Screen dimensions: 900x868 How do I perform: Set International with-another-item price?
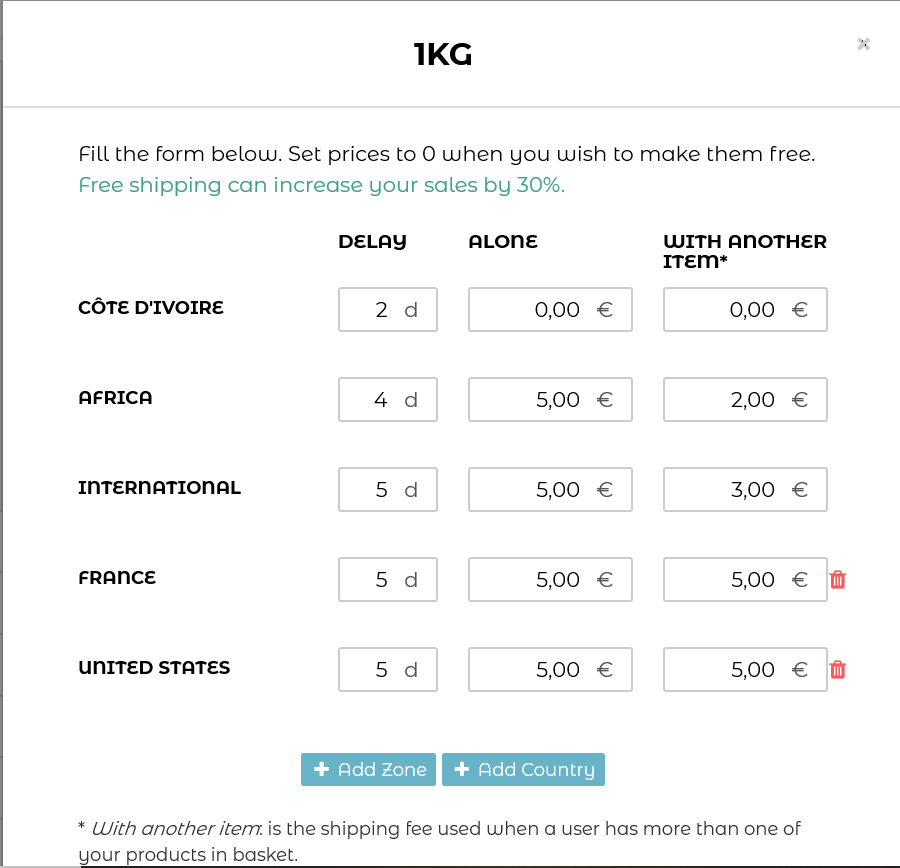[x=730, y=490]
